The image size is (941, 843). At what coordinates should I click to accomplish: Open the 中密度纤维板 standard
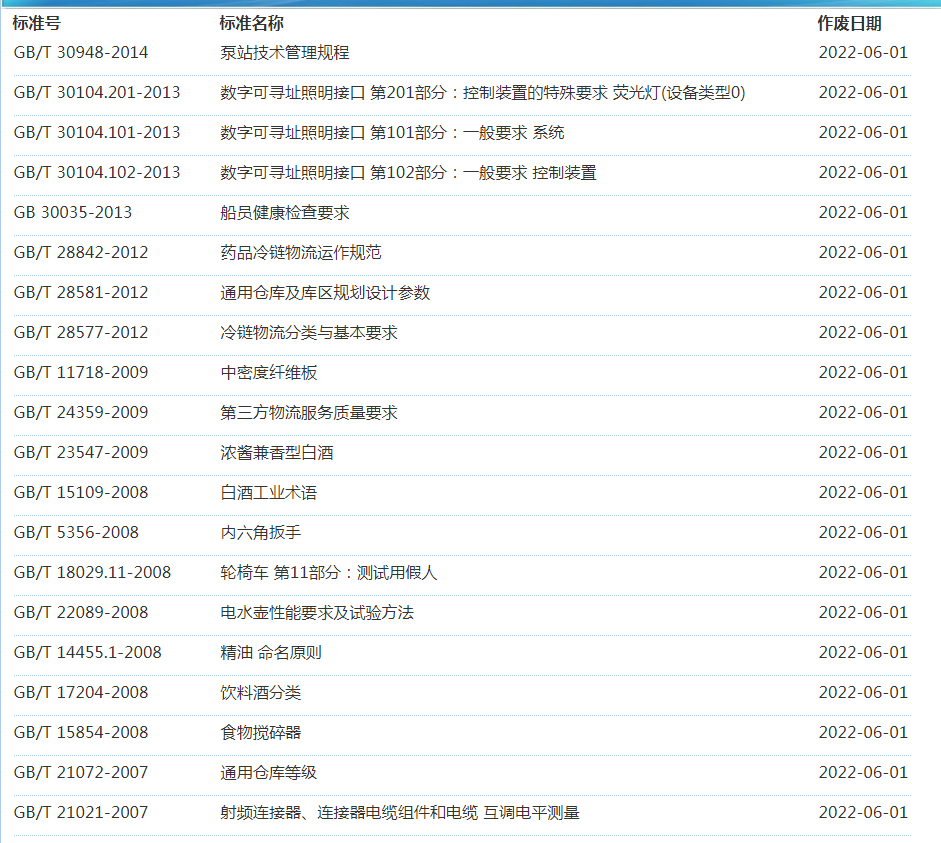tap(269, 373)
